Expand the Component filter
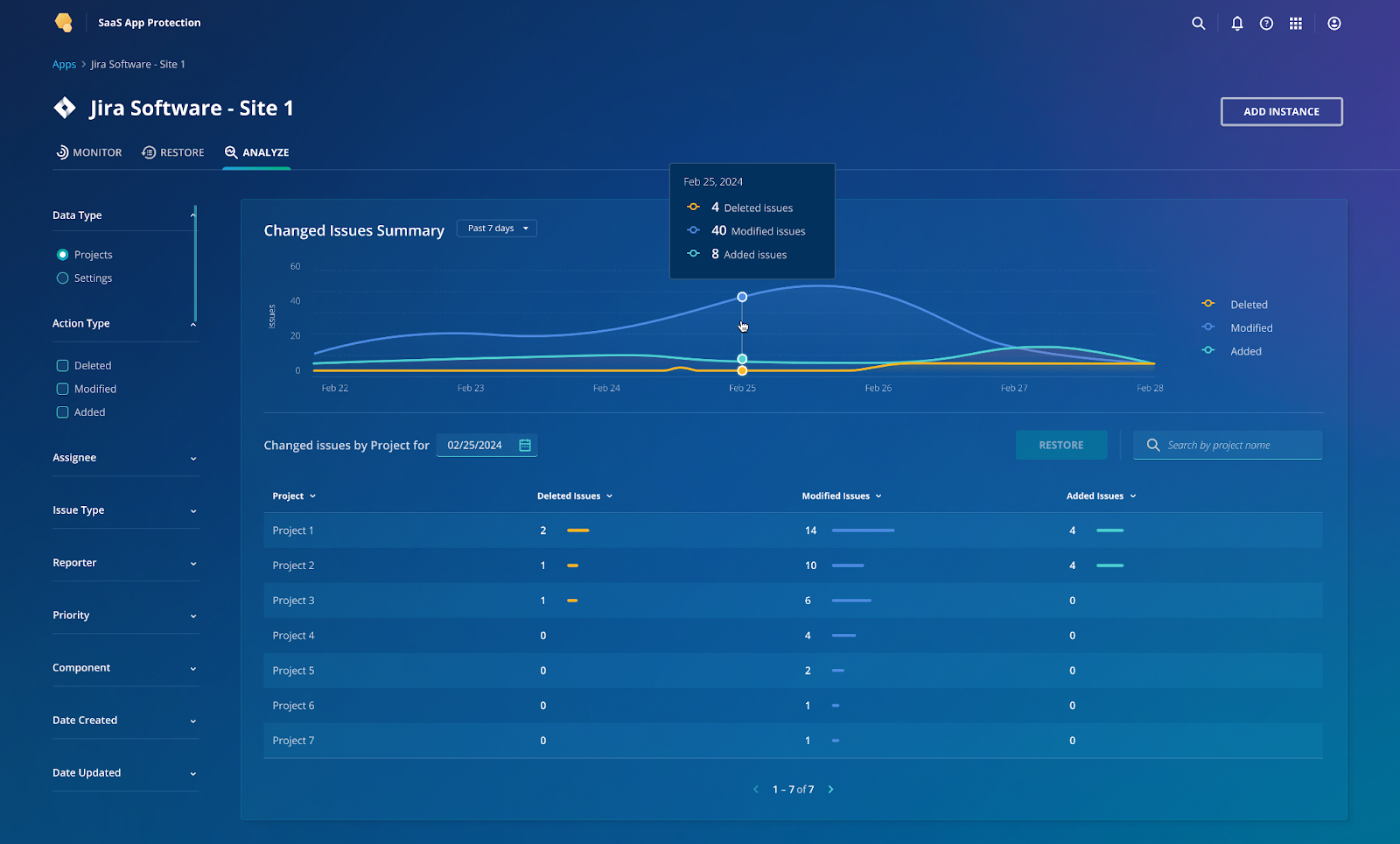This screenshot has height=844, width=1400. point(193,669)
